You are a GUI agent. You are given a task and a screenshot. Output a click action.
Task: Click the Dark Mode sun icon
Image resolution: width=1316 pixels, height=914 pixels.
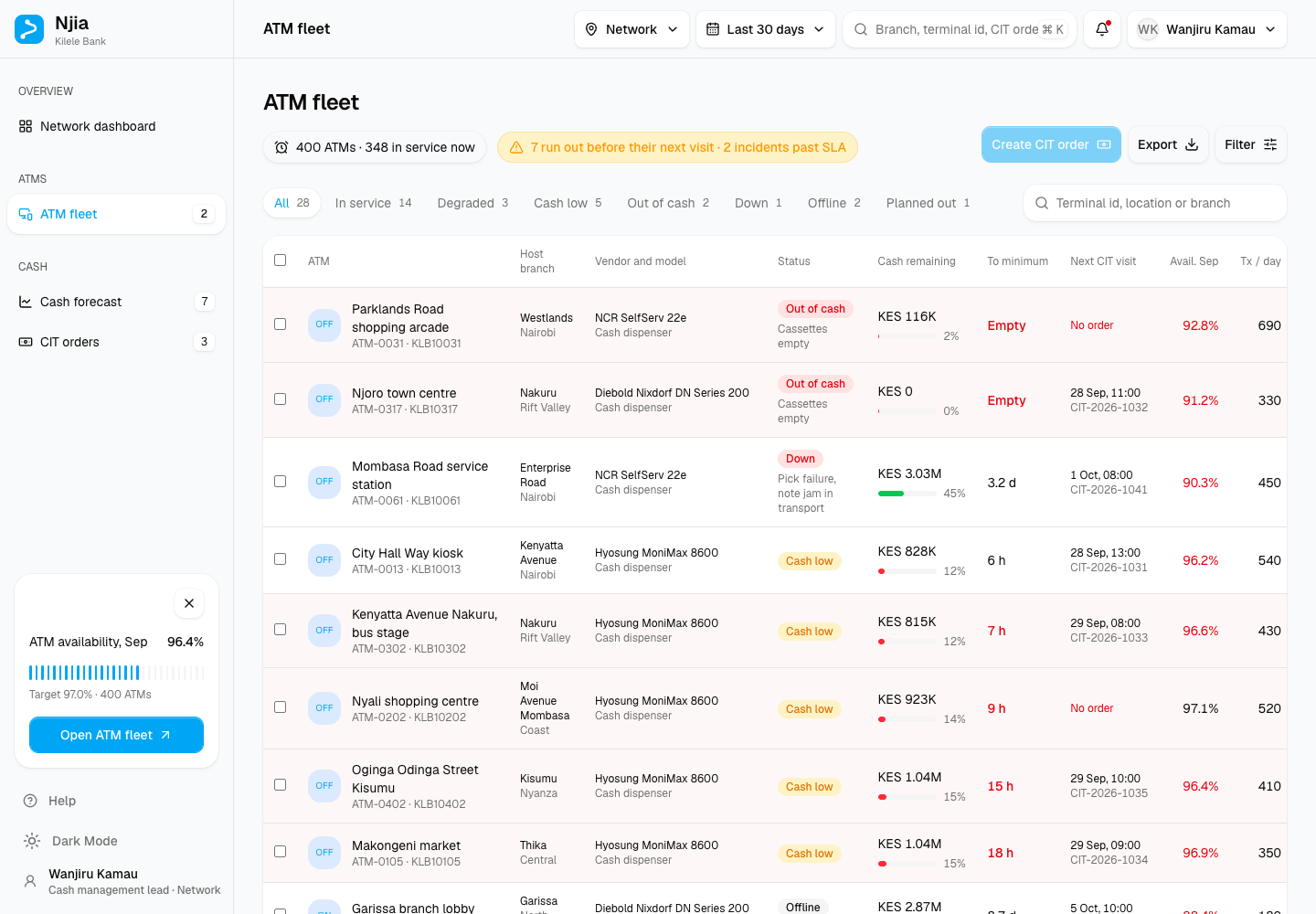pos(32,841)
